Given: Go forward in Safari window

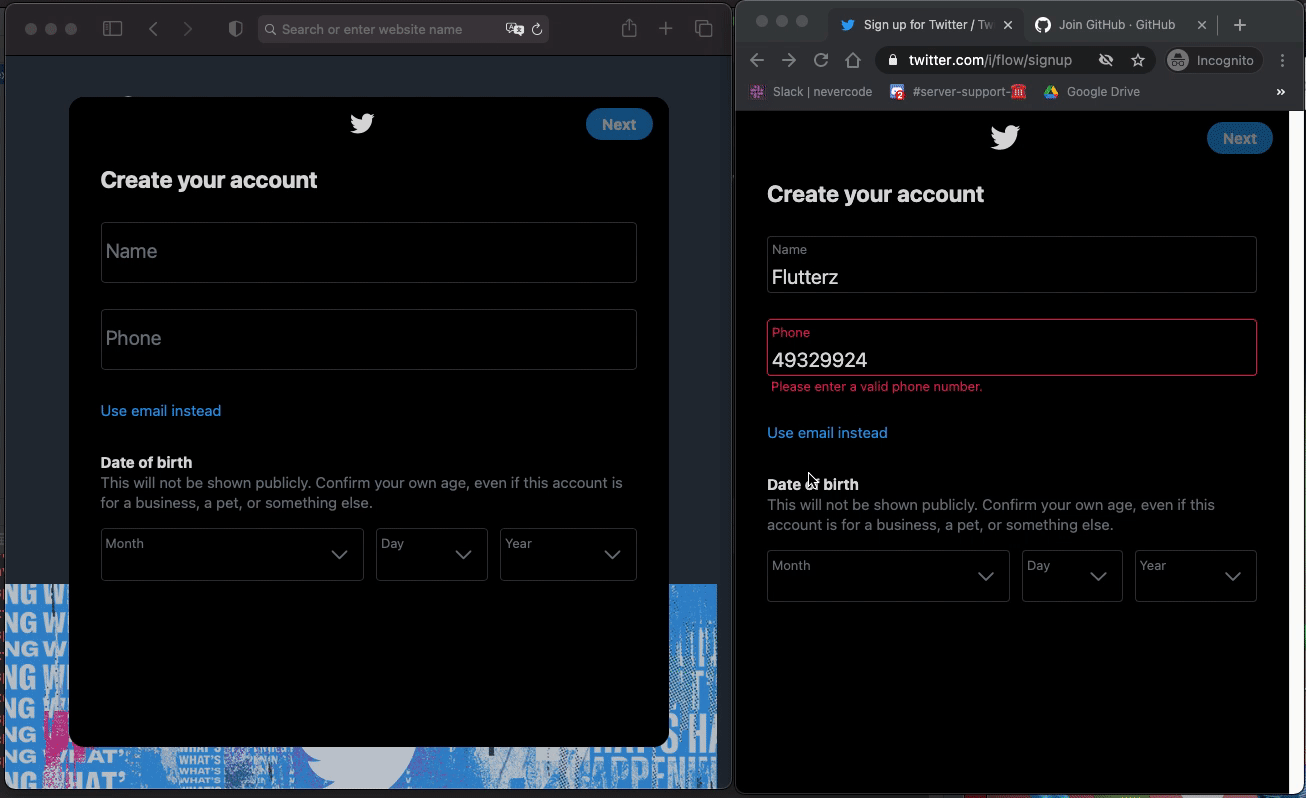Looking at the screenshot, I should (x=188, y=29).
